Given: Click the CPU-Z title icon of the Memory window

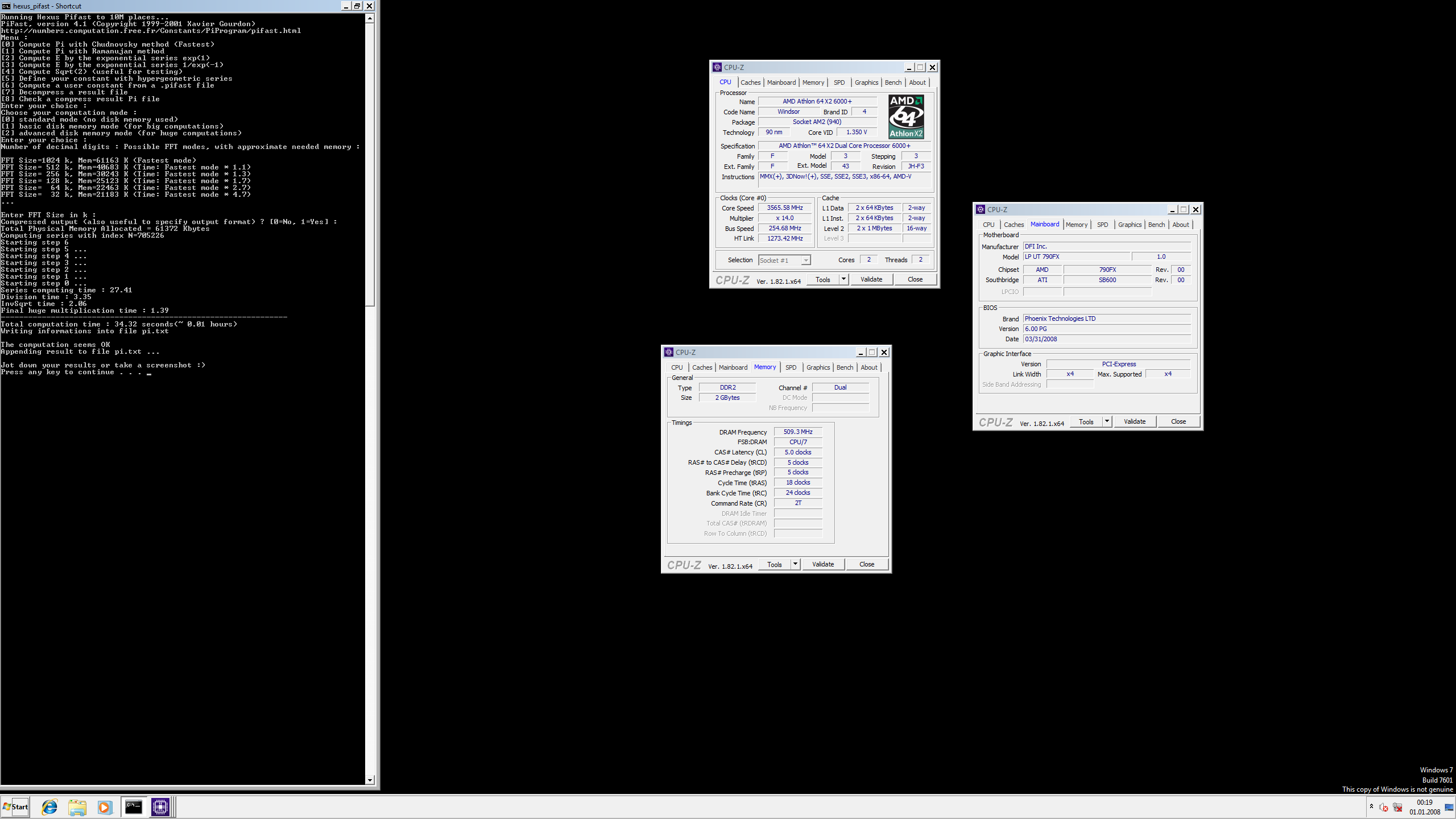Looking at the screenshot, I should coord(669,352).
